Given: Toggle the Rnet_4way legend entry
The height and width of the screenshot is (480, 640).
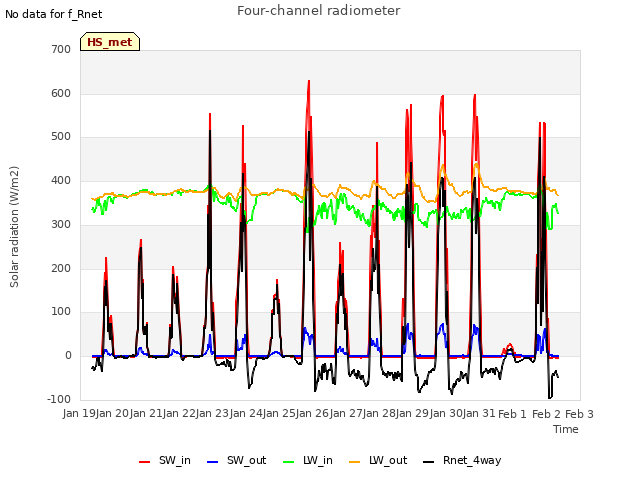Looking at the screenshot, I should tap(462, 460).
